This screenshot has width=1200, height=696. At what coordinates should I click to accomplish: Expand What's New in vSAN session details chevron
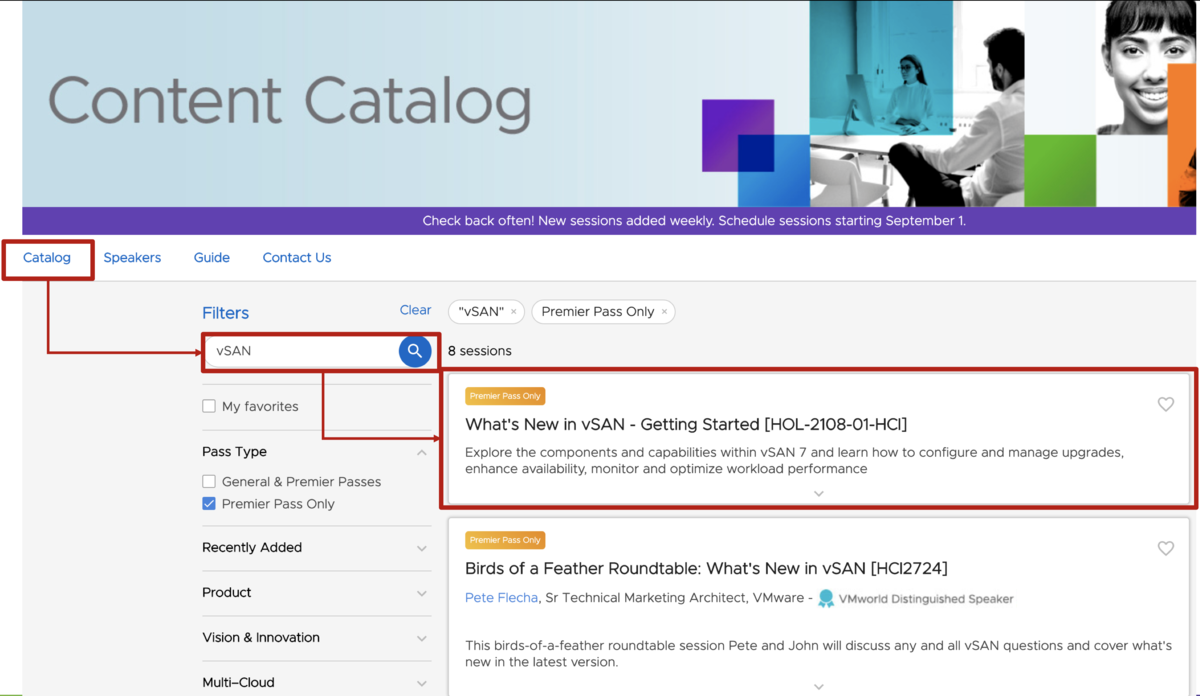point(819,493)
